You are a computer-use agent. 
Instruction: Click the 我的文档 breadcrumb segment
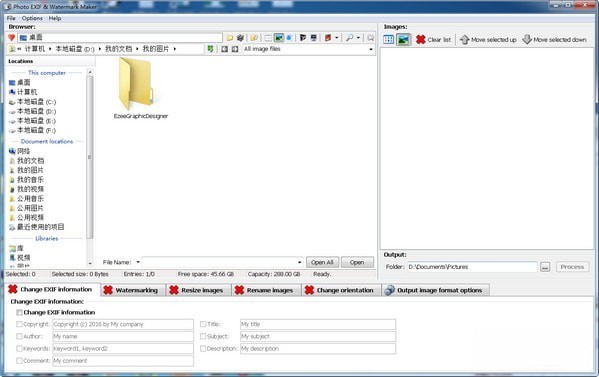118,49
